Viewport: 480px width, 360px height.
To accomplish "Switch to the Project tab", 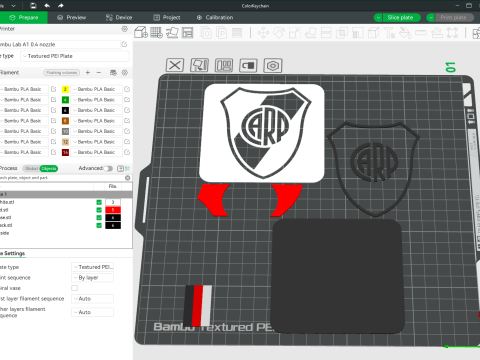I will (x=167, y=17).
